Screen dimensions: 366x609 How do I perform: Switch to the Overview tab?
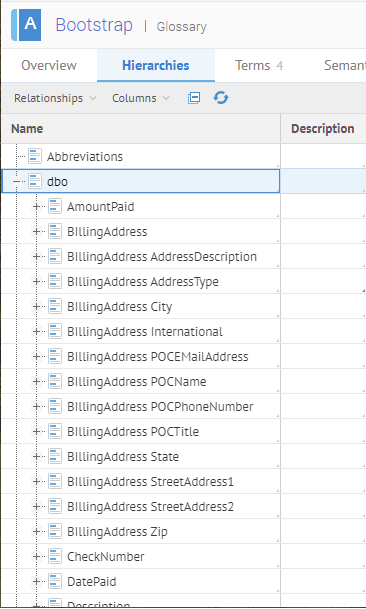coord(49,65)
